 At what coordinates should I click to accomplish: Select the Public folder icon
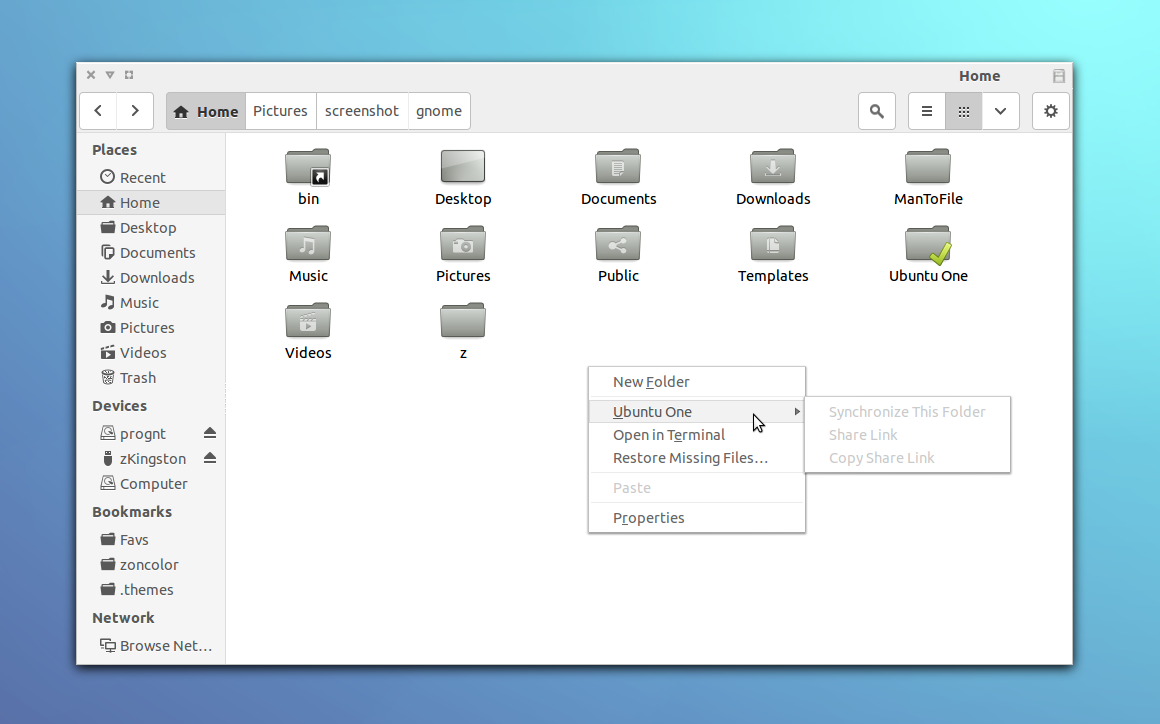(618, 243)
